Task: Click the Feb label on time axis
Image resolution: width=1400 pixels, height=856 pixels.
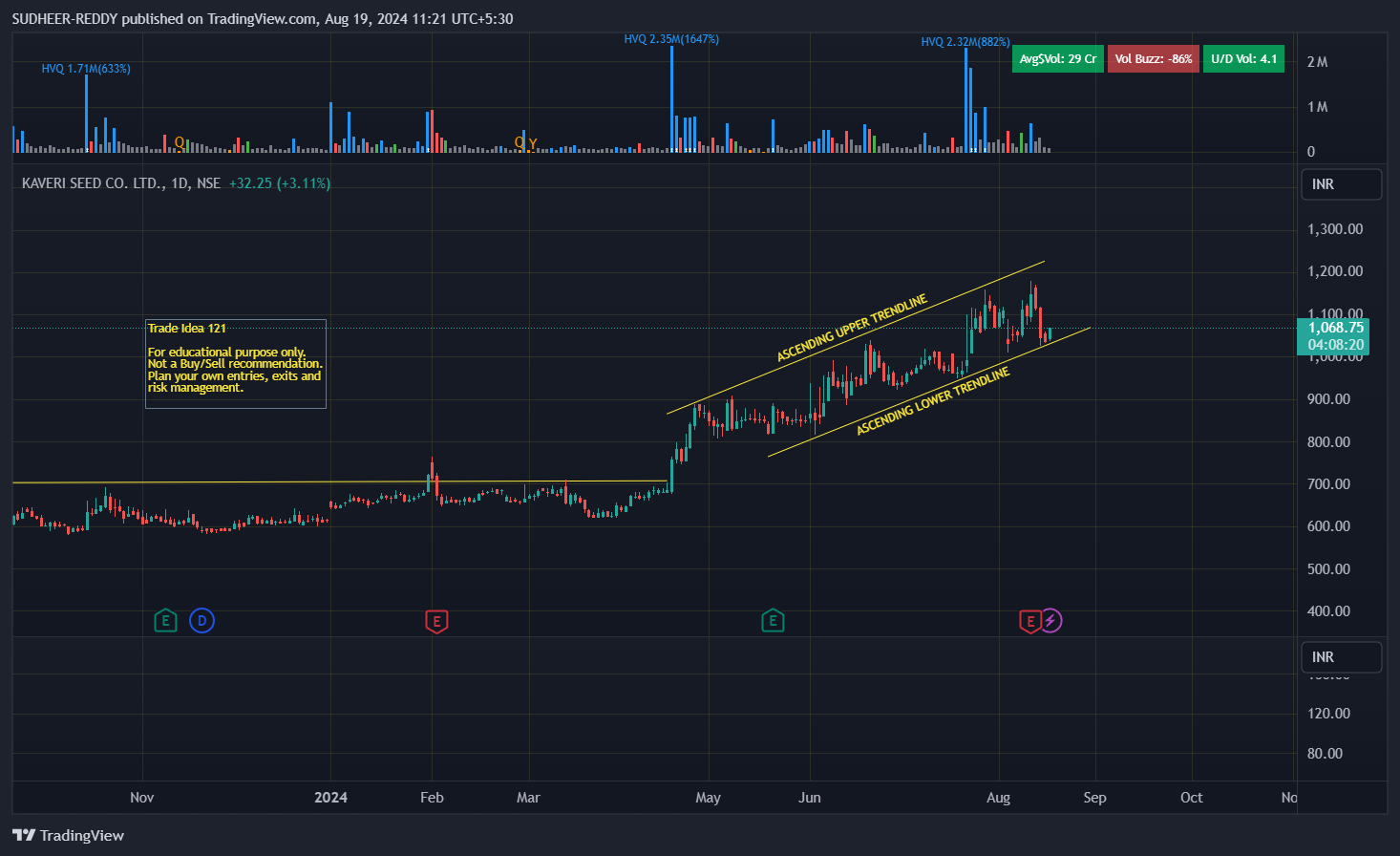Action: tap(432, 798)
